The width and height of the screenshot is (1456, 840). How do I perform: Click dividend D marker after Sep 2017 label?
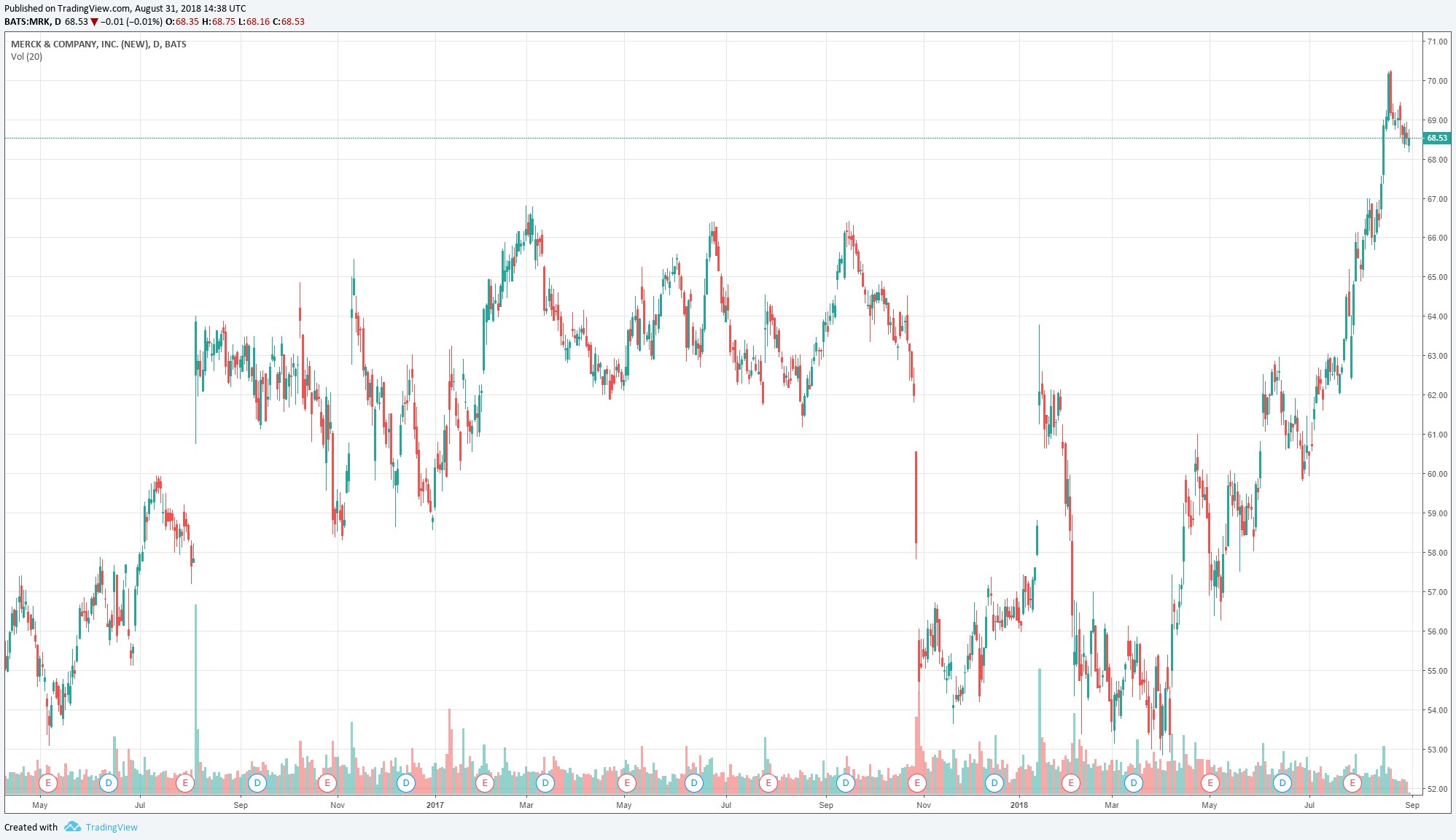(x=845, y=783)
